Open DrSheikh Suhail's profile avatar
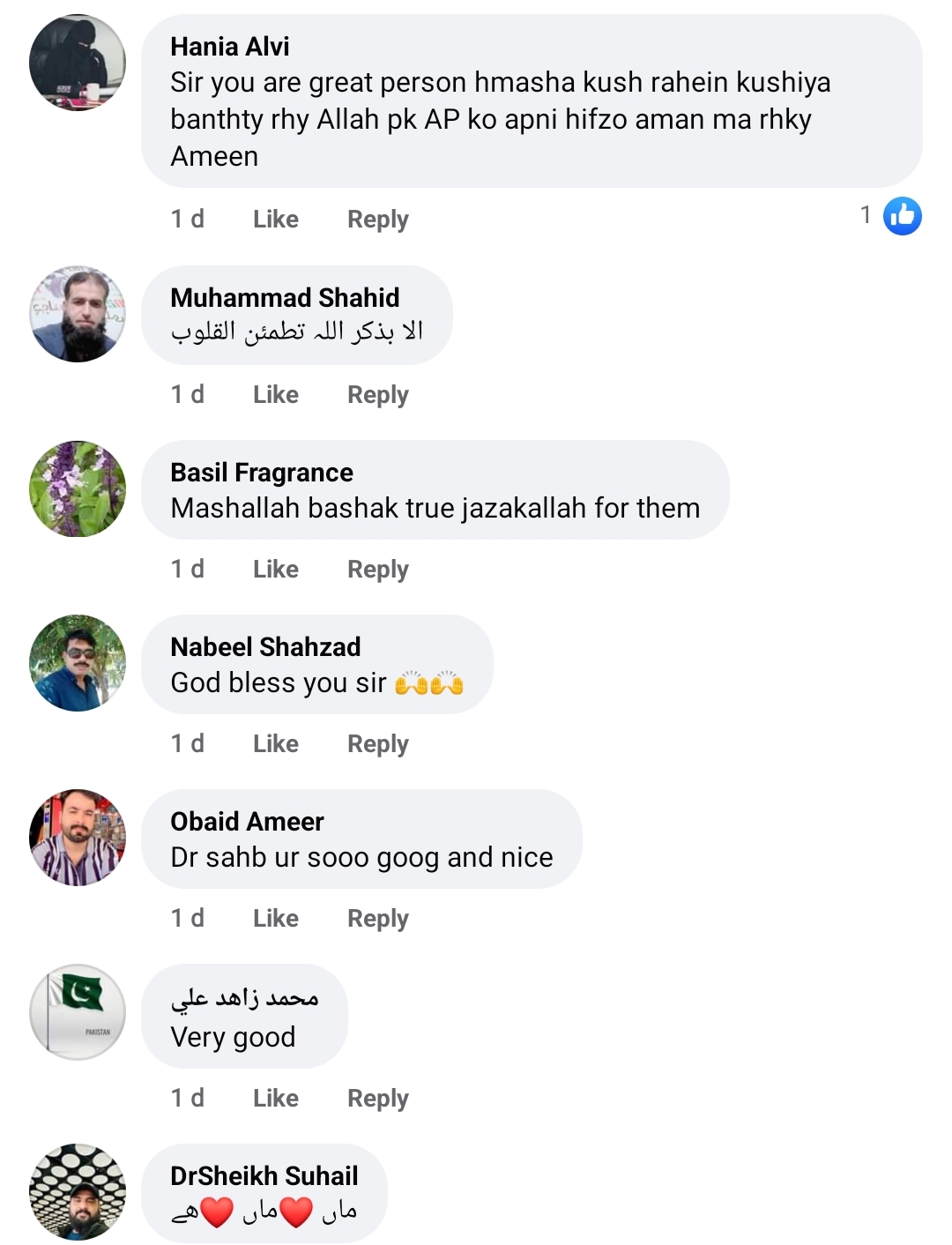The width and height of the screenshot is (952, 1245). (x=78, y=1192)
